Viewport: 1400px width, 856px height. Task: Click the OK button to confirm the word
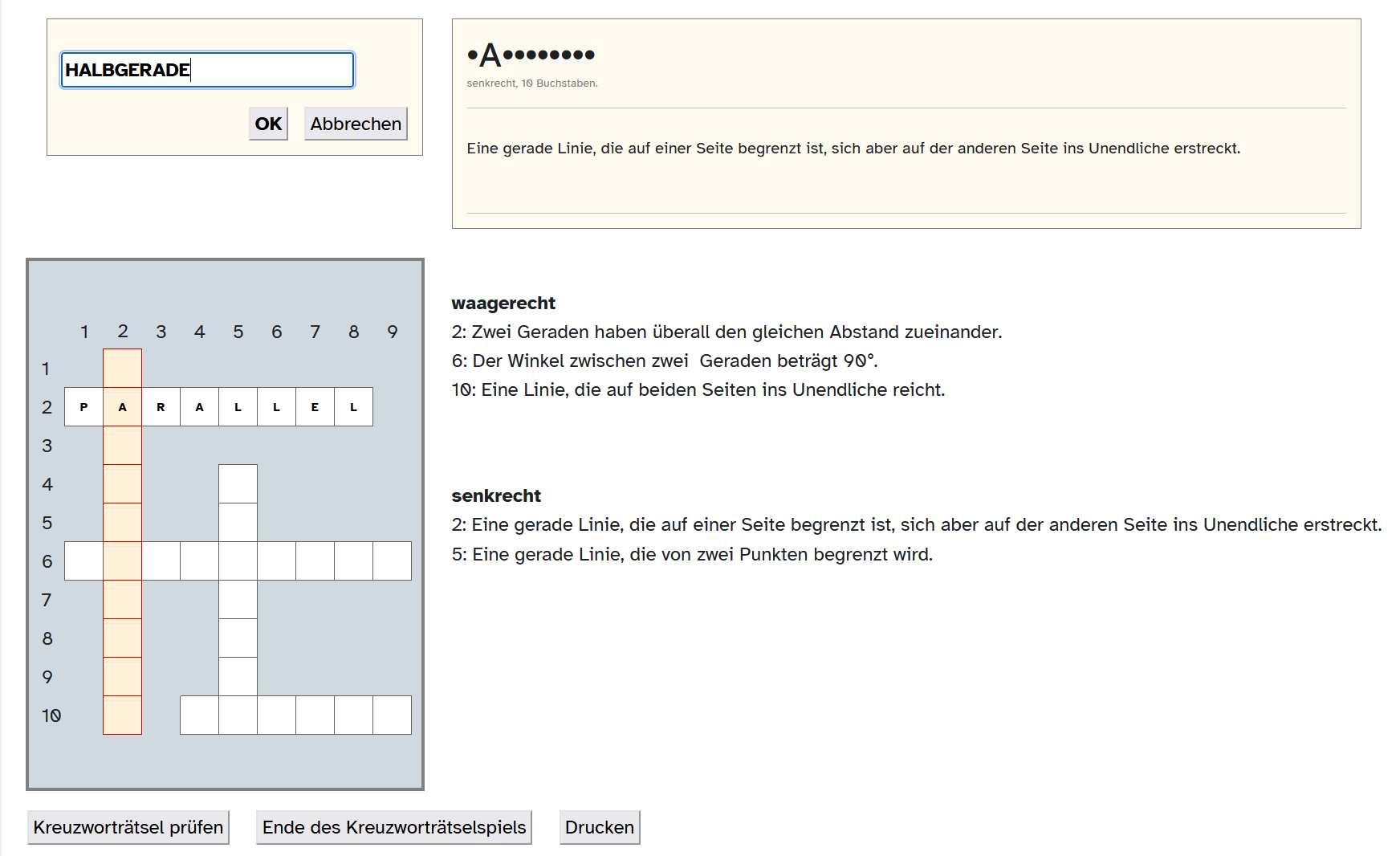click(268, 124)
